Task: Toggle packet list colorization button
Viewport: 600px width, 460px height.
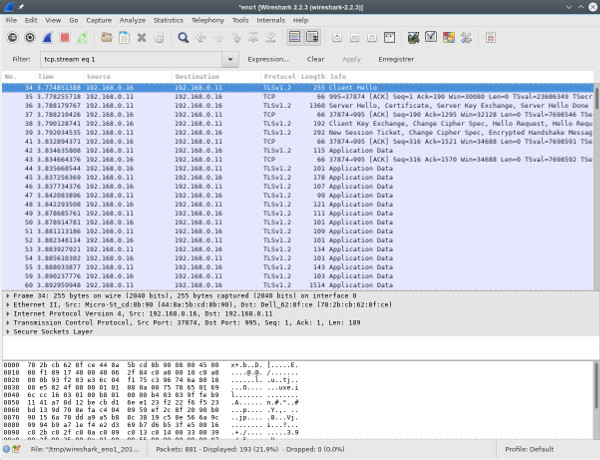Action: pyautogui.click(x=295, y=38)
